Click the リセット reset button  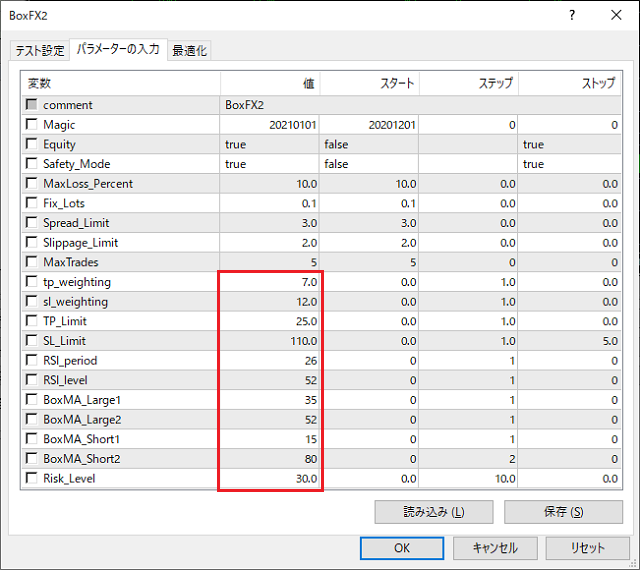588,548
